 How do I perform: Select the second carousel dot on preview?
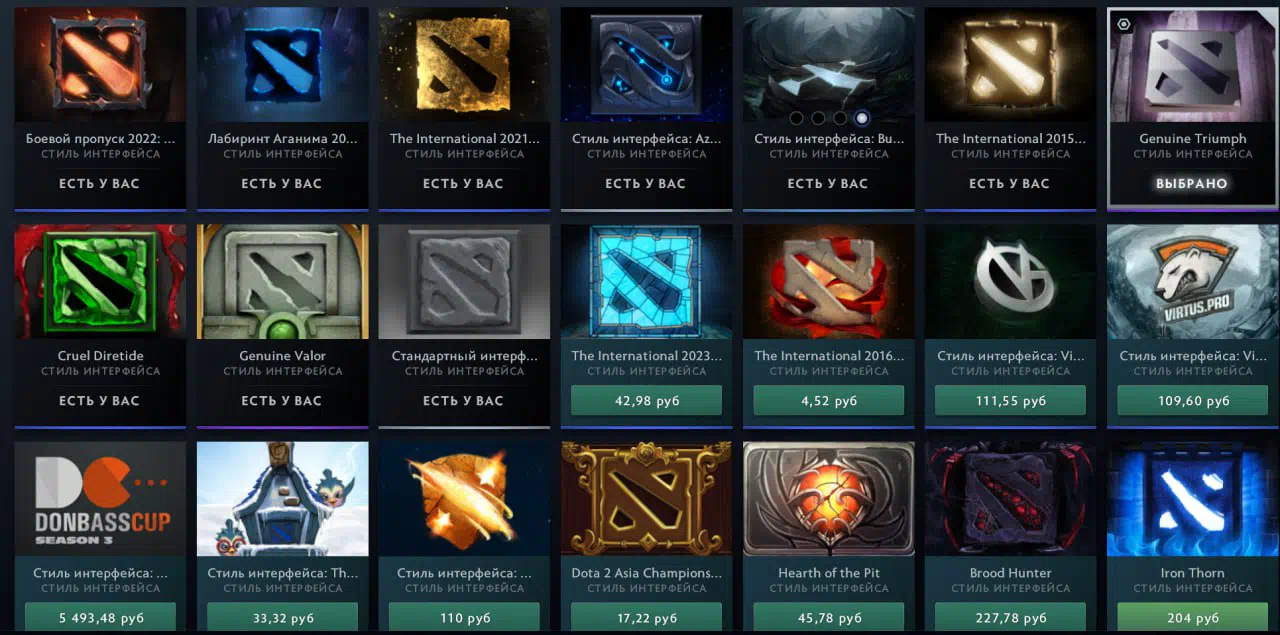pos(818,118)
